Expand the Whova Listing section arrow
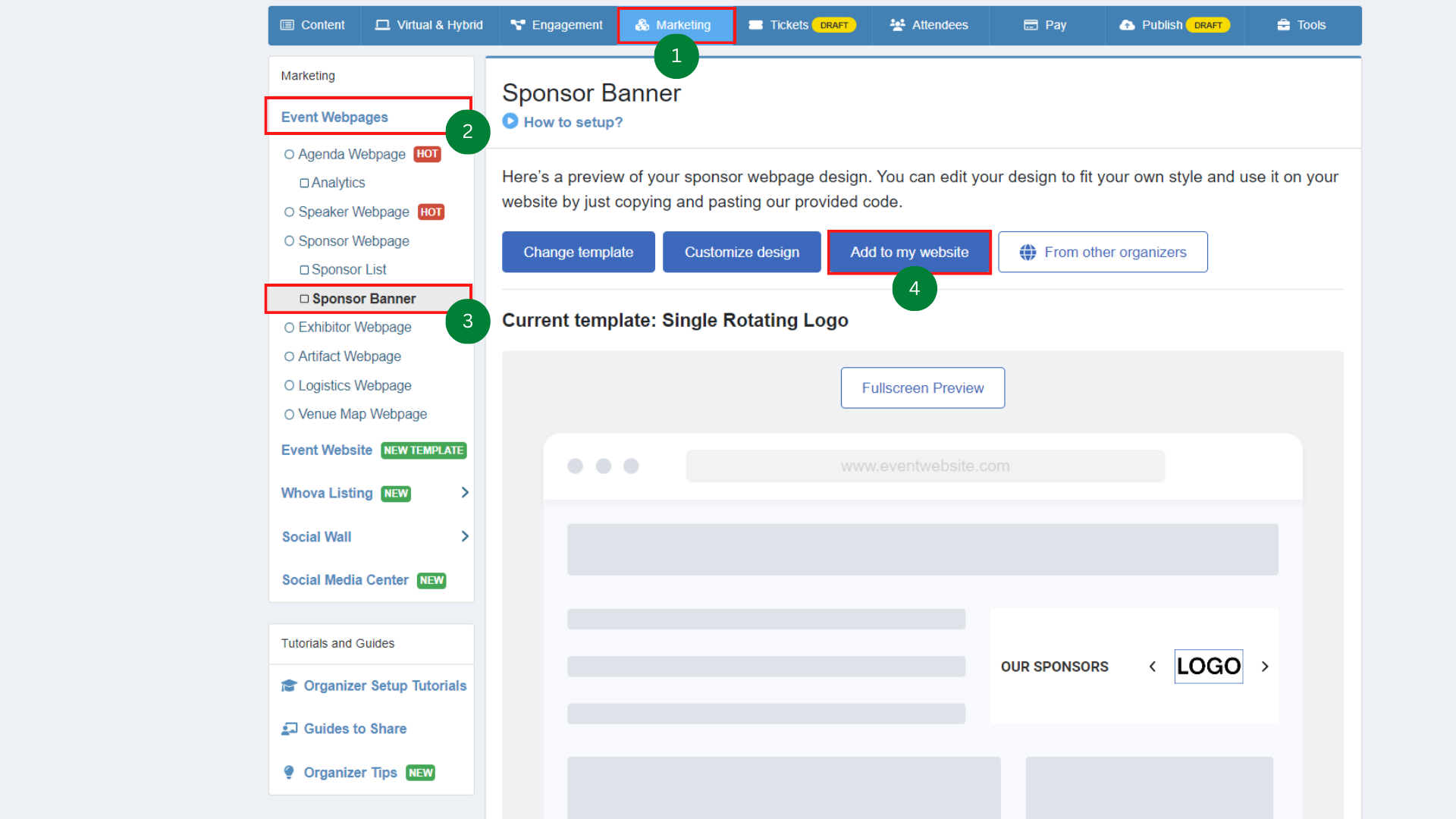 coord(465,493)
